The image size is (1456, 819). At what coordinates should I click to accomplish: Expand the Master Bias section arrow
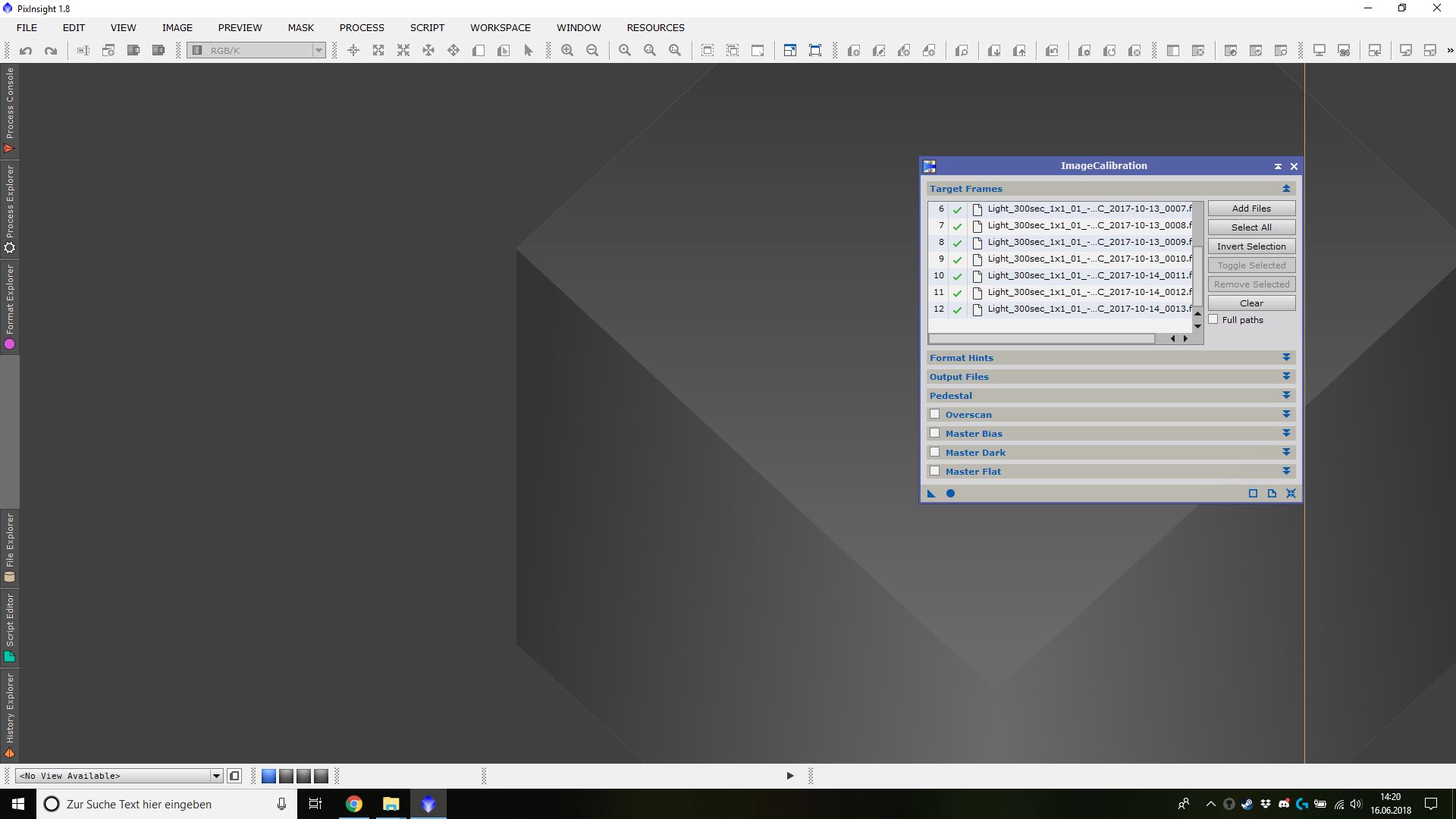(x=1286, y=433)
